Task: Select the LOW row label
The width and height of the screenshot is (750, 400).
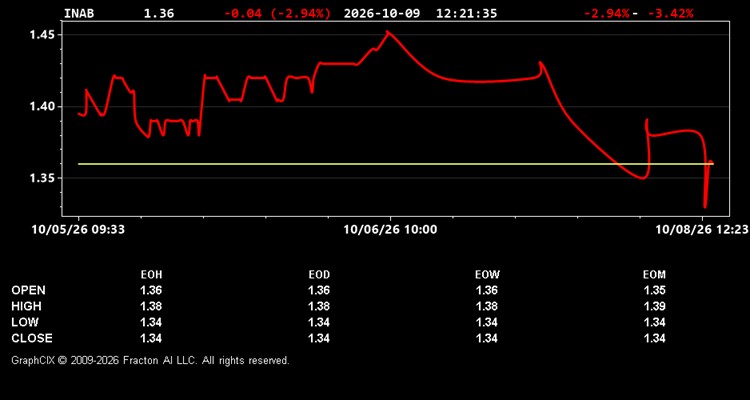Action: [25, 322]
